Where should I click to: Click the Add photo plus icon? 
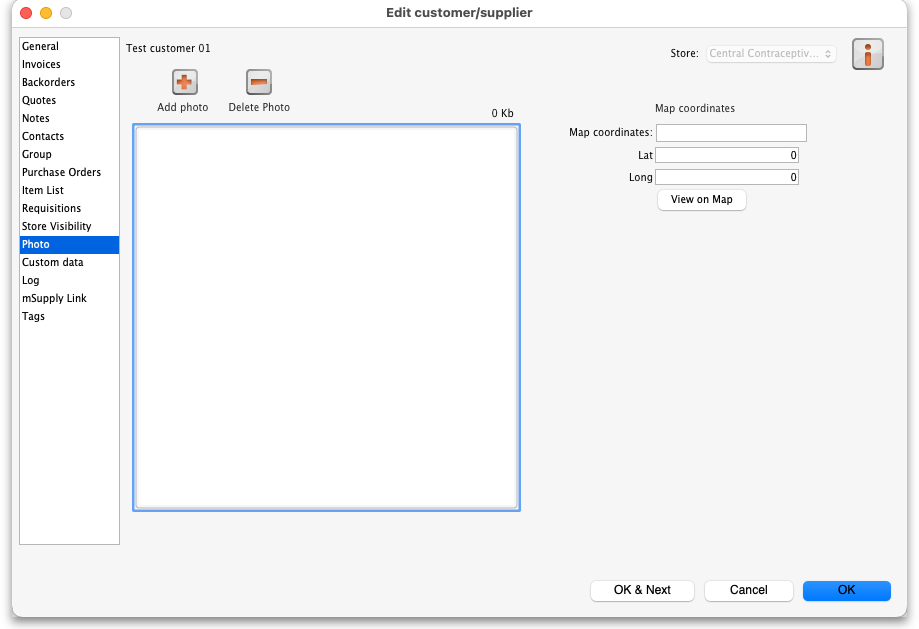[185, 82]
